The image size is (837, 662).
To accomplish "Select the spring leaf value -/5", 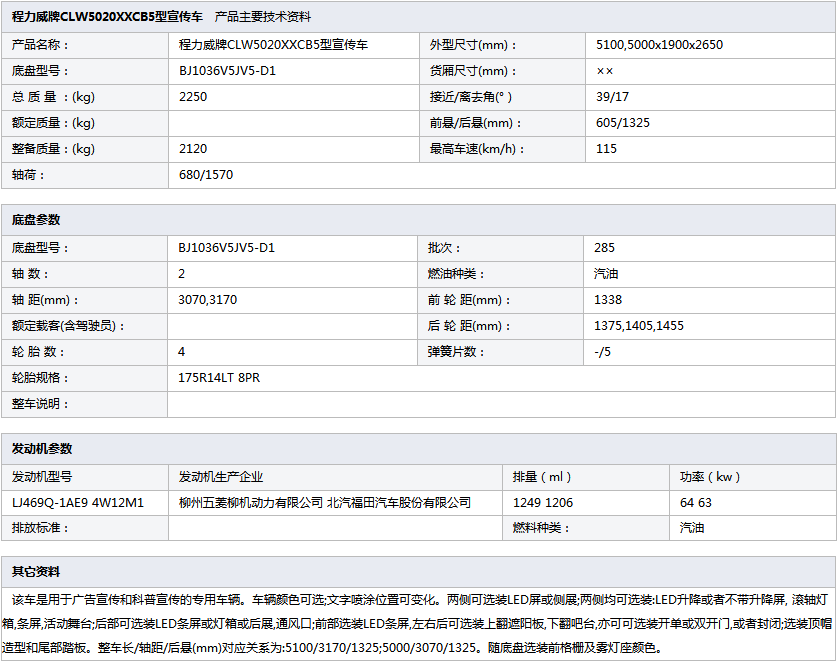I will 603,352.
